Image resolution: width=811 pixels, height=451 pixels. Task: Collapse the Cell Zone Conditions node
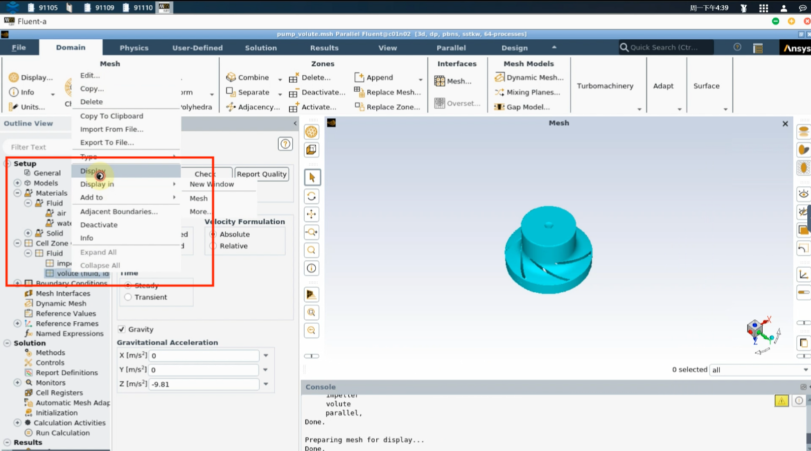(x=18, y=243)
